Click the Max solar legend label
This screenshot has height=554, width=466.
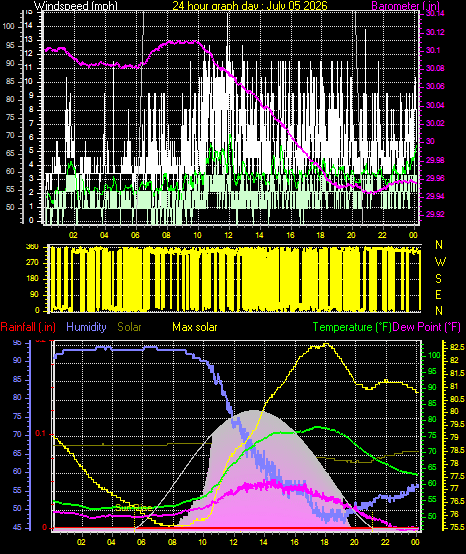tap(195, 327)
